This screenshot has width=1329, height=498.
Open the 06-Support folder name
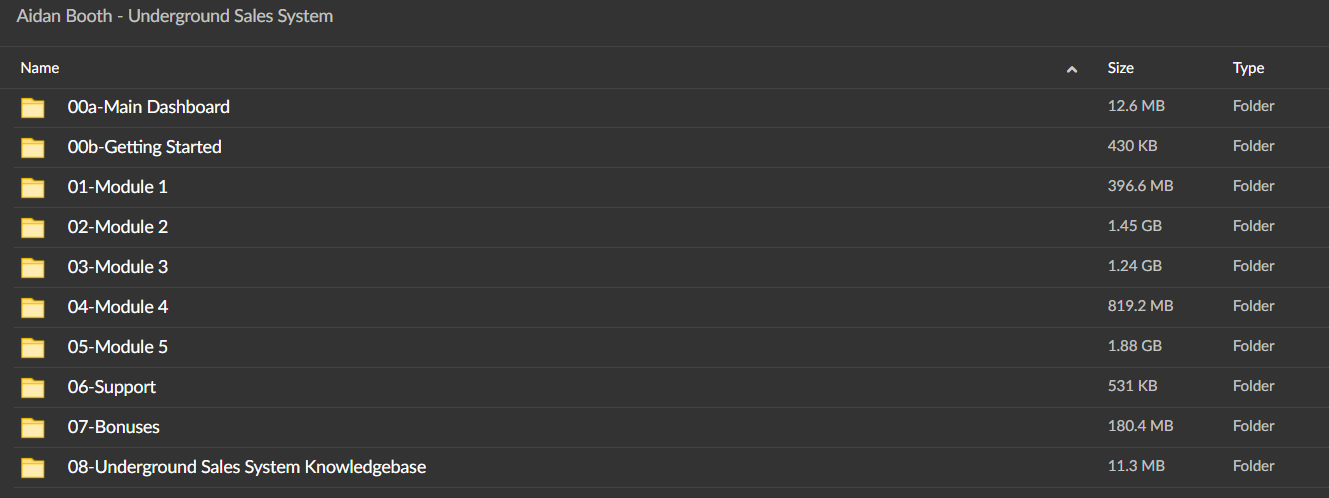coord(112,387)
